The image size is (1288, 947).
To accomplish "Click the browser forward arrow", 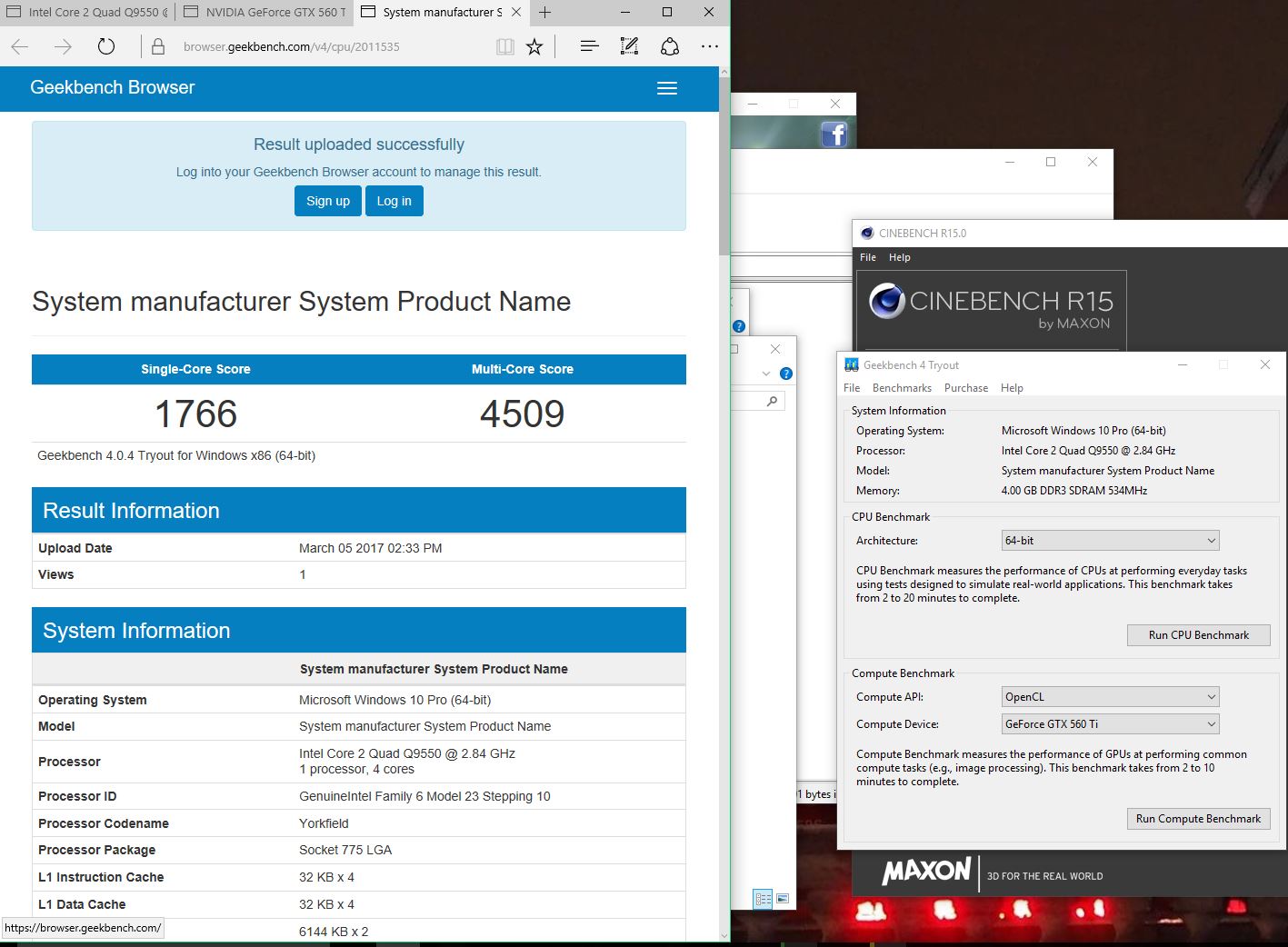I will coord(63,46).
